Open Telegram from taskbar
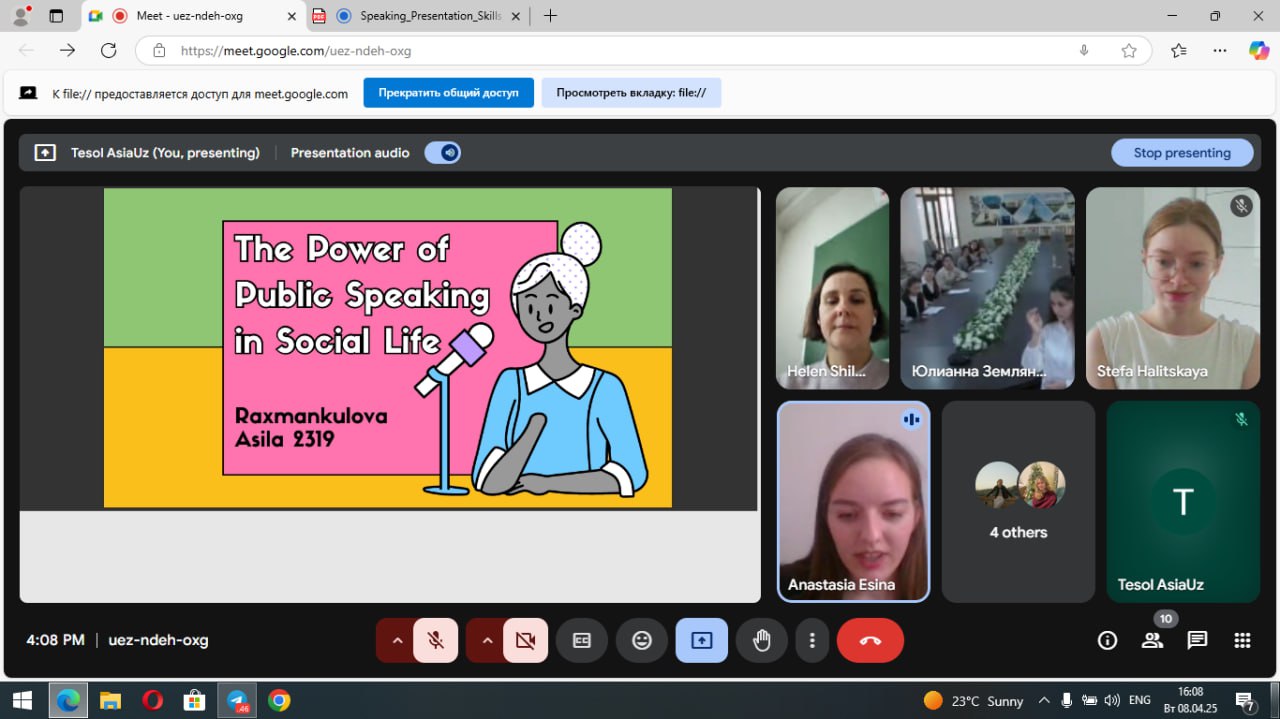 (238, 701)
